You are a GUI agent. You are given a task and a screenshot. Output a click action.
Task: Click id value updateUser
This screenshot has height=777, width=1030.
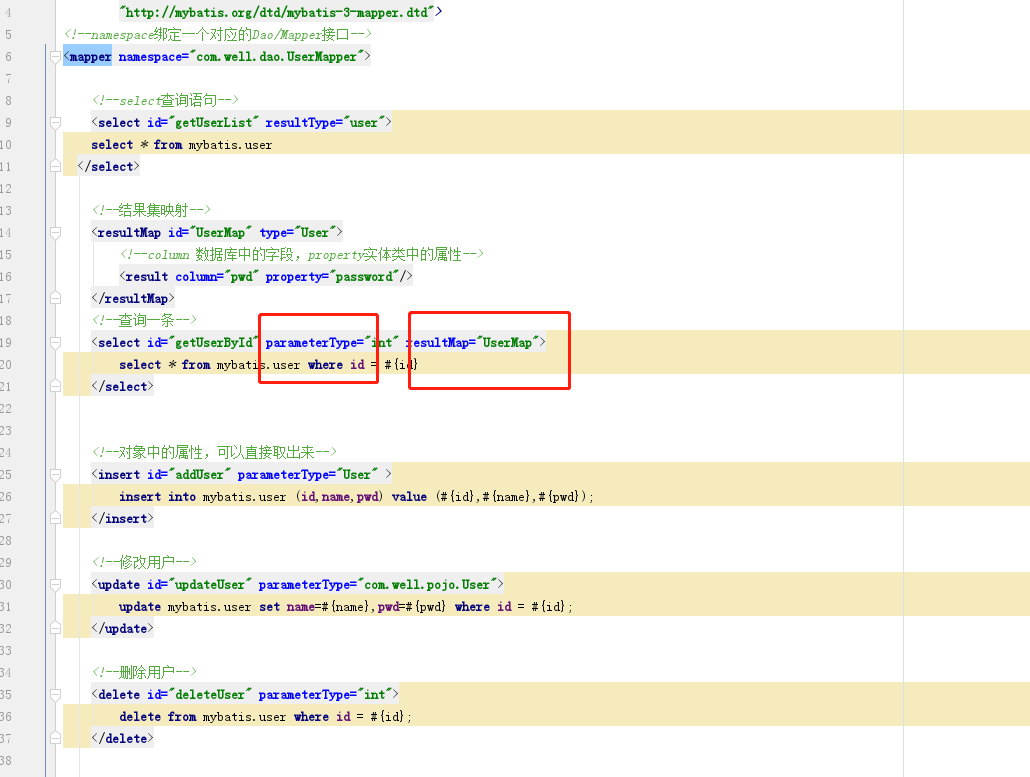click(x=210, y=585)
